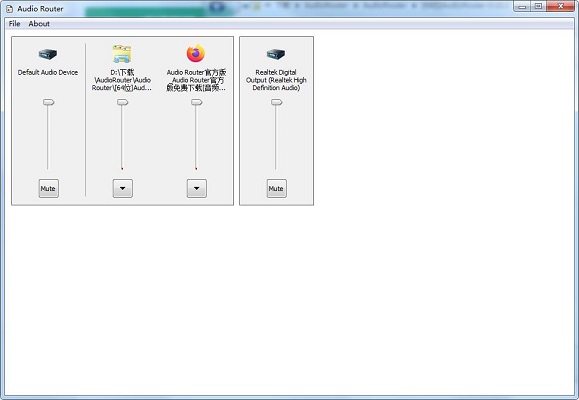Open the About menu
The height and width of the screenshot is (400, 579).
(39, 24)
